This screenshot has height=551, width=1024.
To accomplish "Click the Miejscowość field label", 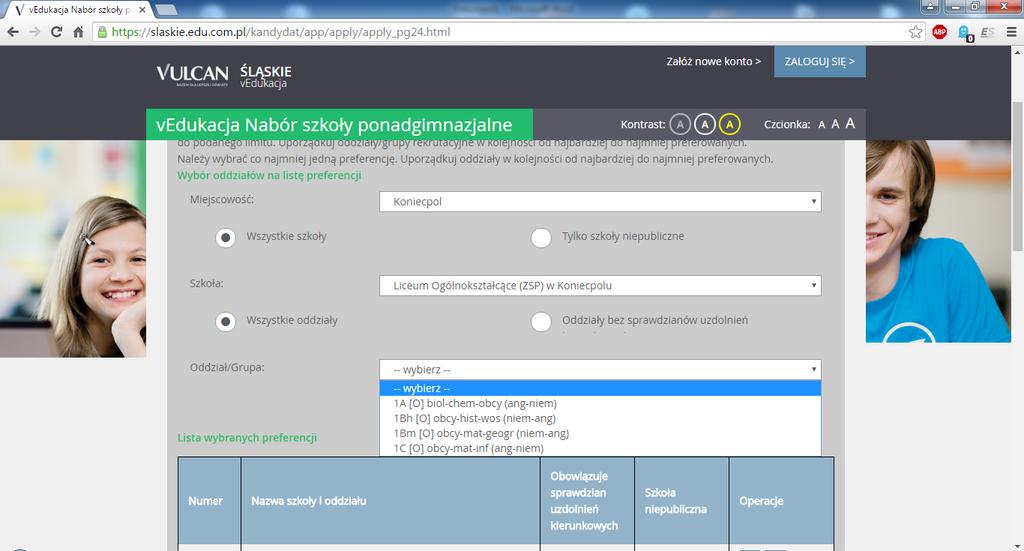I will pos(222,200).
